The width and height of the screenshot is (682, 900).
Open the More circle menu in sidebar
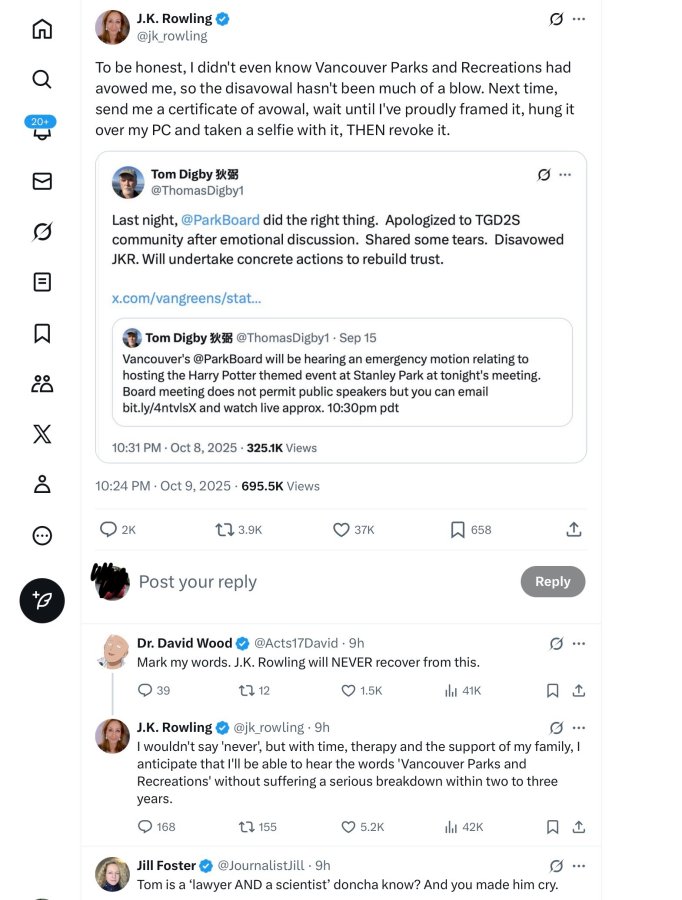coord(42,536)
